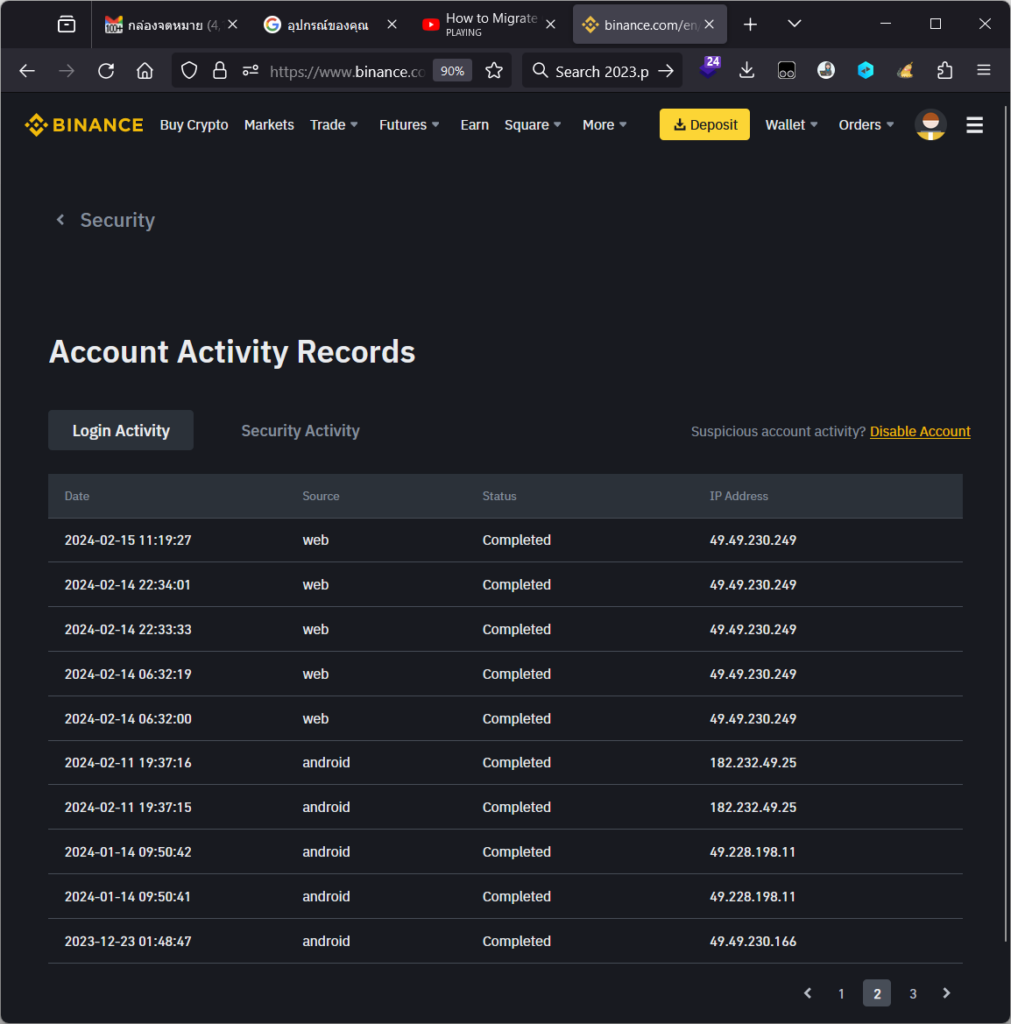Screen dimensions: 1011x1024
Task: Open the user profile avatar
Action: [930, 125]
